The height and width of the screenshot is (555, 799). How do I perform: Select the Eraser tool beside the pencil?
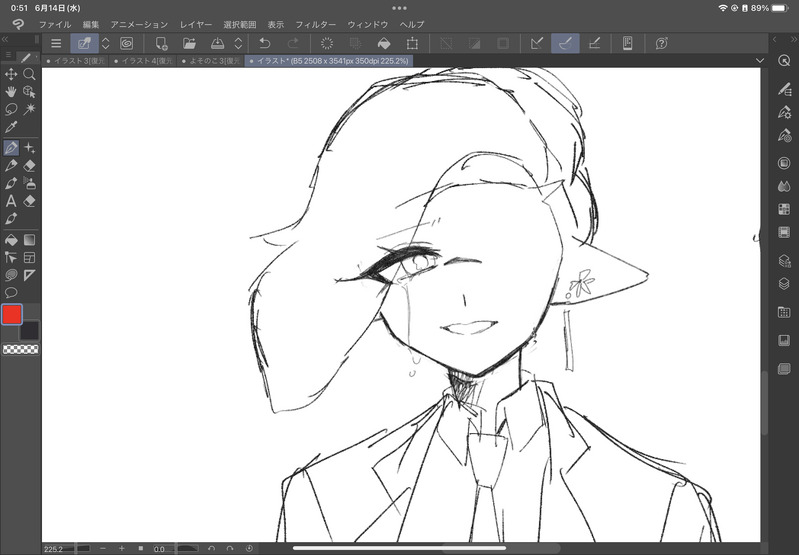point(30,166)
